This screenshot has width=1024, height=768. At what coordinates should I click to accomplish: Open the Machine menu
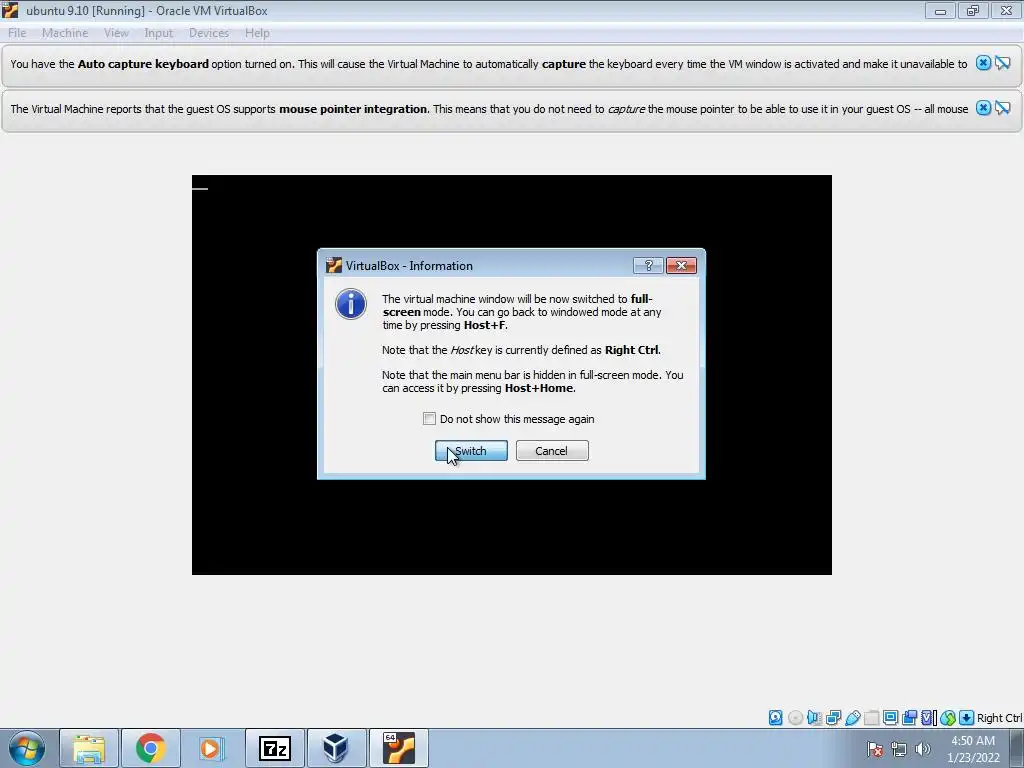tap(65, 33)
